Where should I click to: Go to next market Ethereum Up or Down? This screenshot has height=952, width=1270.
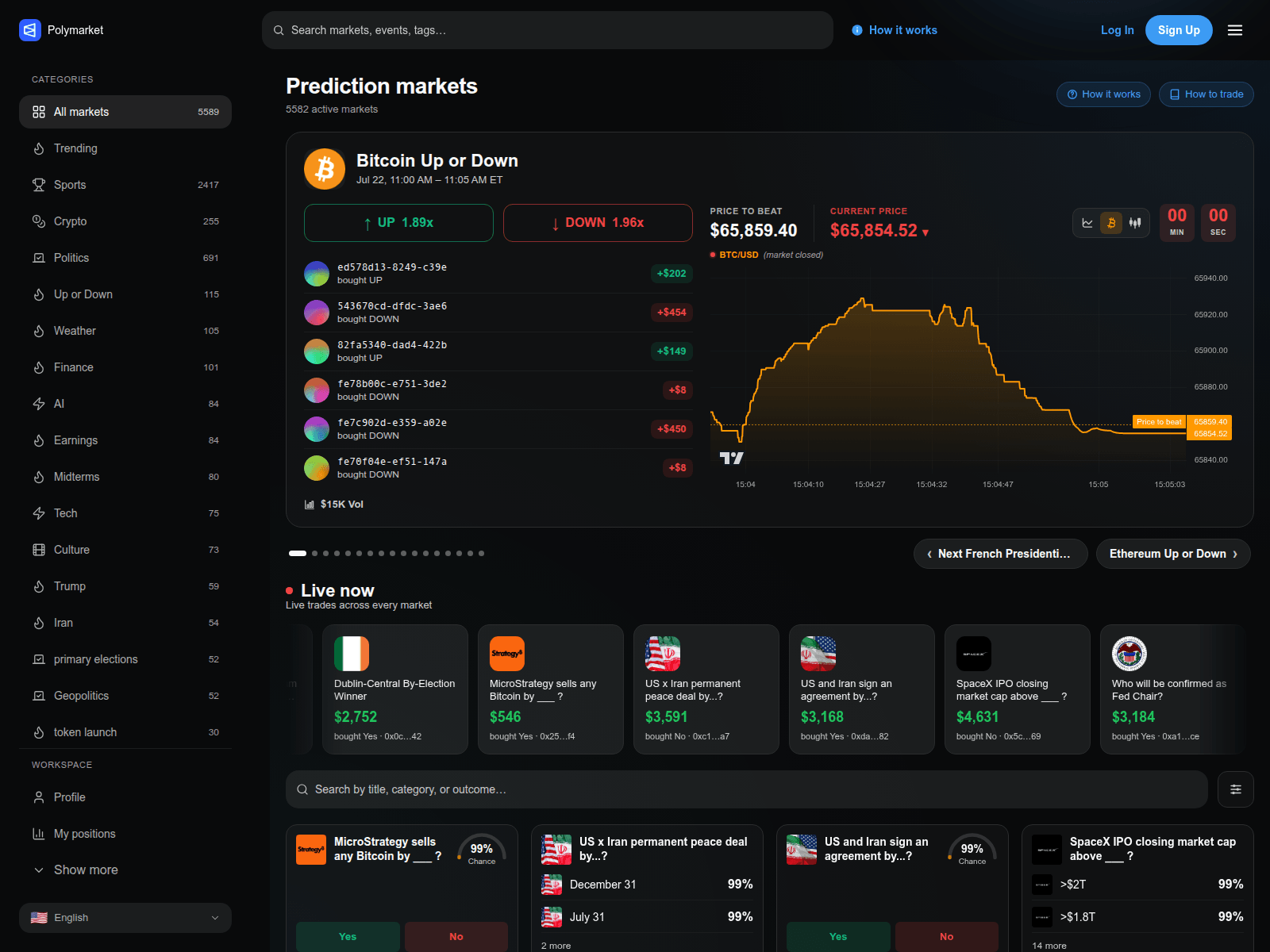(x=1173, y=554)
